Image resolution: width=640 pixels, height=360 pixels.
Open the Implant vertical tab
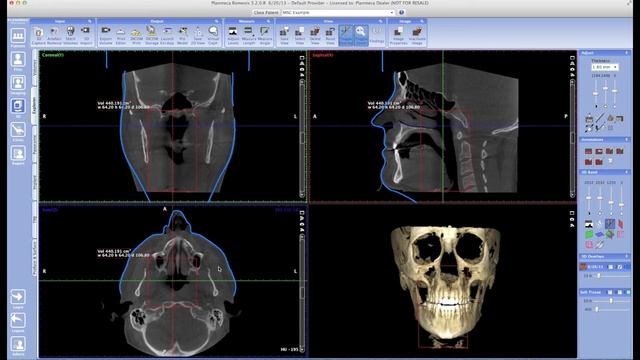tap(35, 182)
